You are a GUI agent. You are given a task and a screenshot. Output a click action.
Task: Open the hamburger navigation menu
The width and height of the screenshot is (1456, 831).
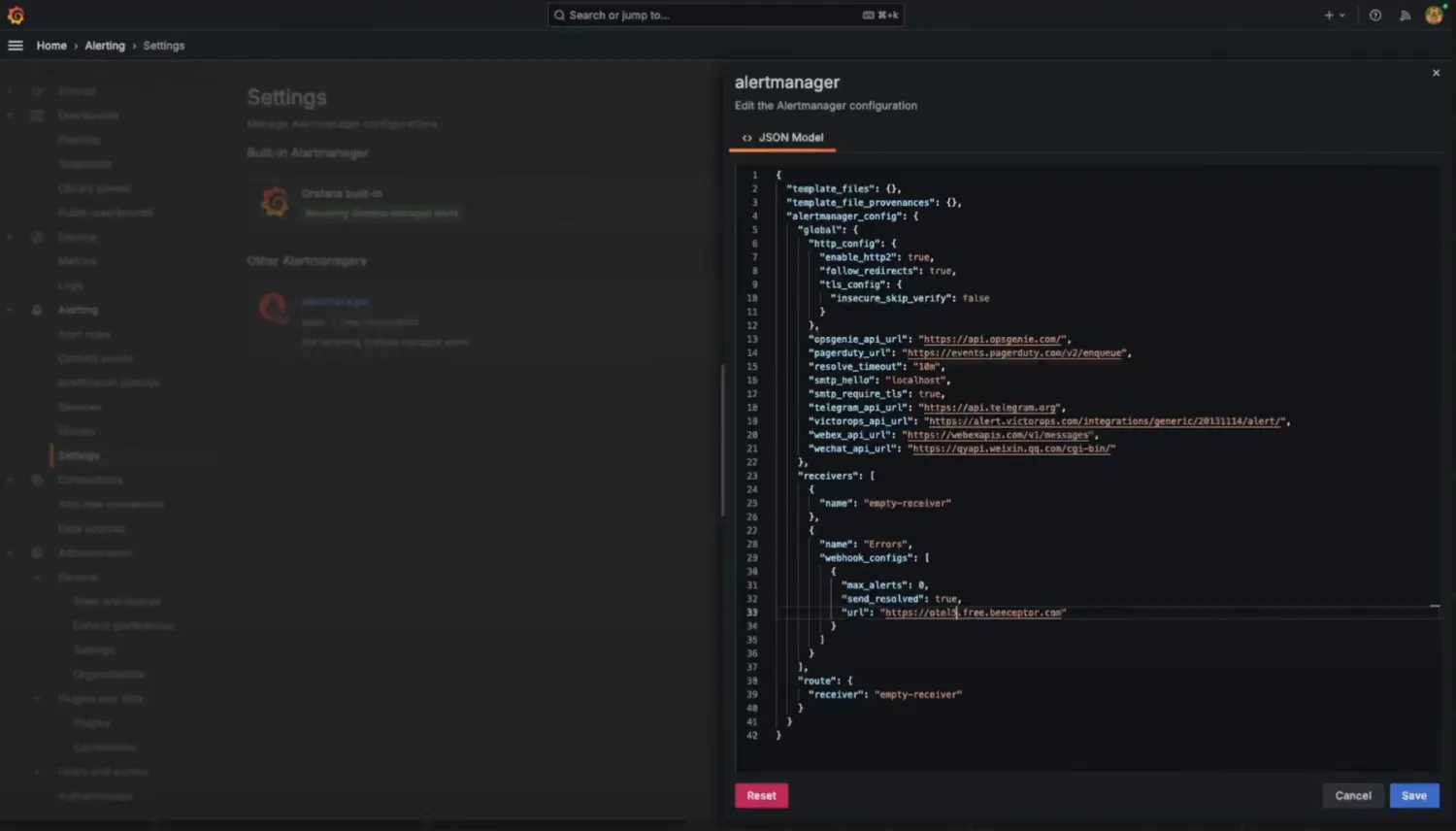(x=16, y=46)
